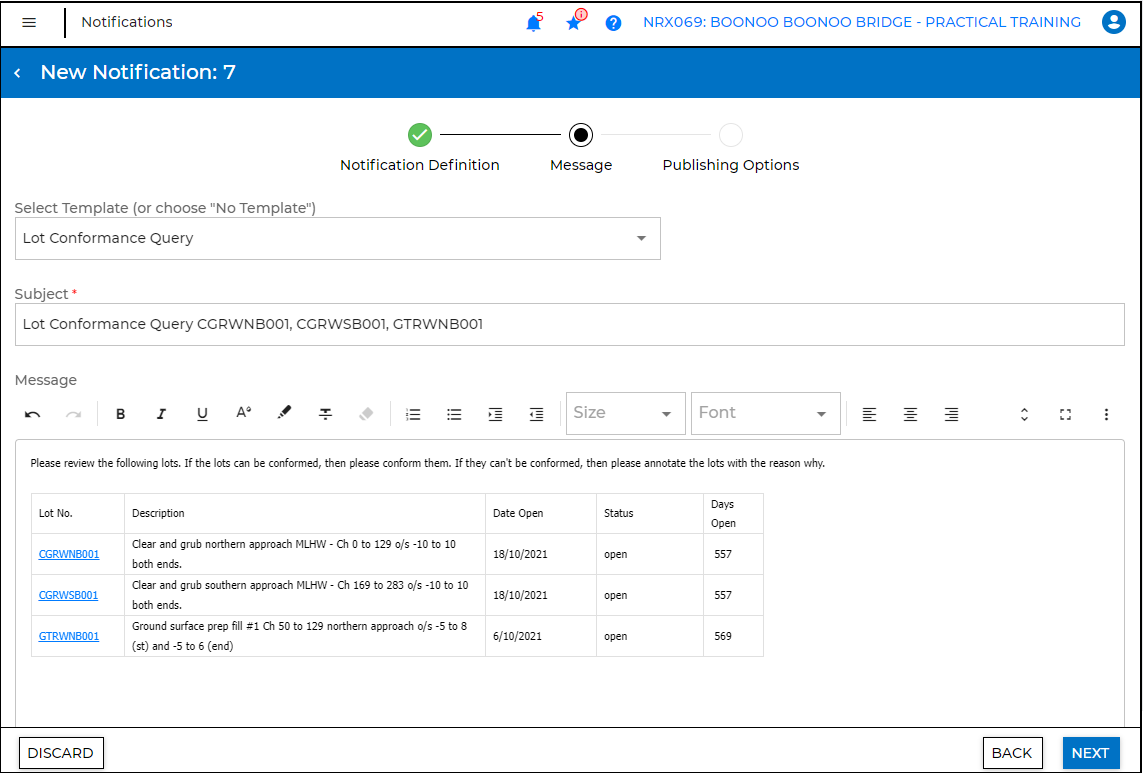Click the expand-collapse vertical arrows icon
The image size is (1143, 773).
pos(1024,414)
